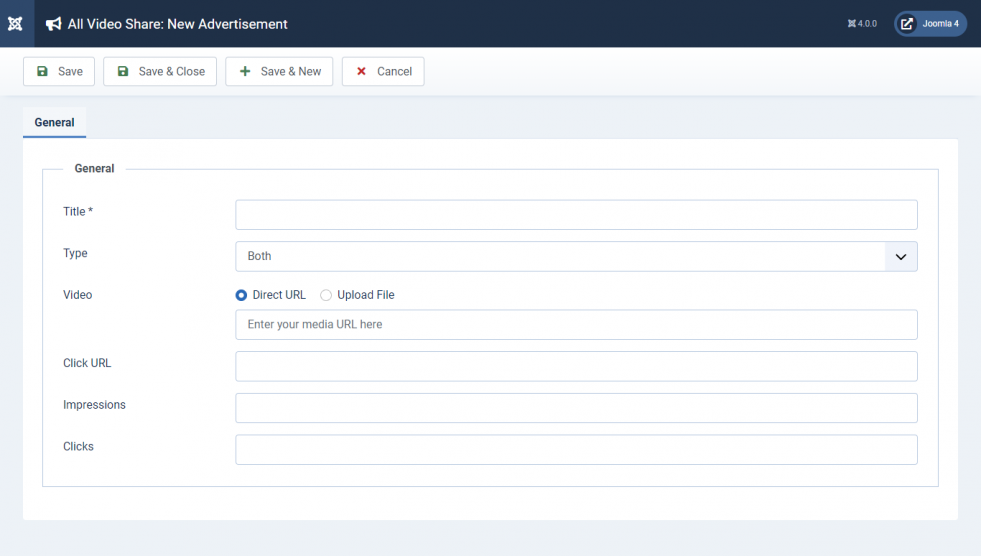The height and width of the screenshot is (556, 981).
Task: Open the Joomla 4 site preview button
Action: (930, 24)
